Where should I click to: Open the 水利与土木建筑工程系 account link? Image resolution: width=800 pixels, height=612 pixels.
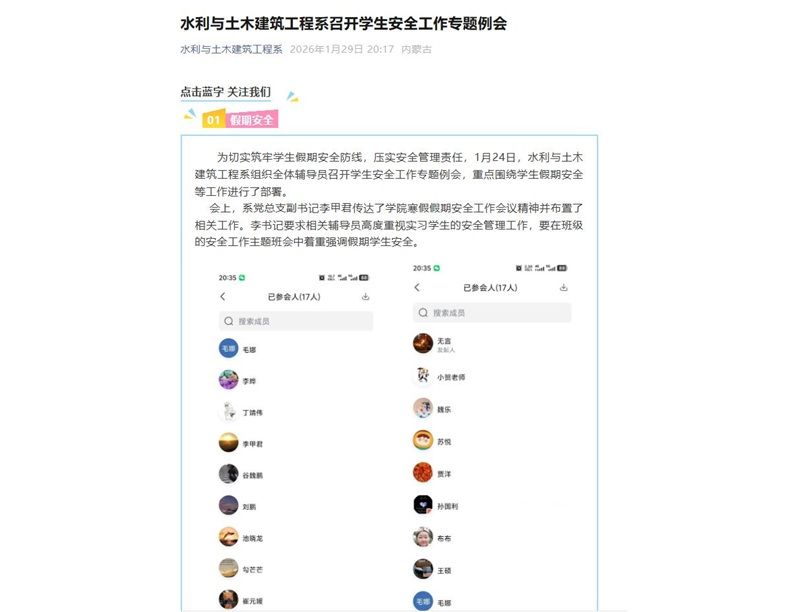[x=231, y=49]
